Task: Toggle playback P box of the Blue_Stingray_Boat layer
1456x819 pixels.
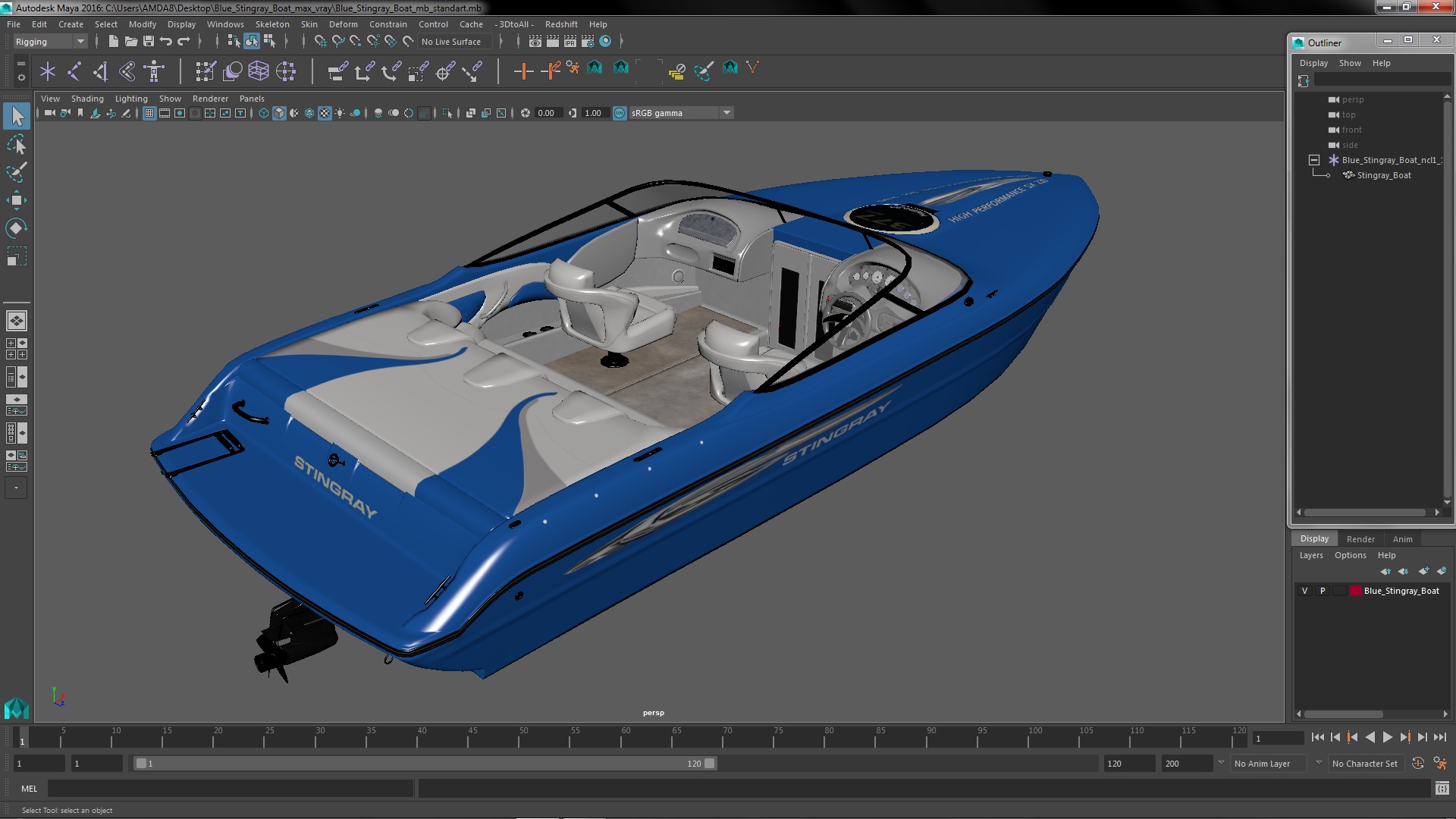Action: click(x=1323, y=591)
